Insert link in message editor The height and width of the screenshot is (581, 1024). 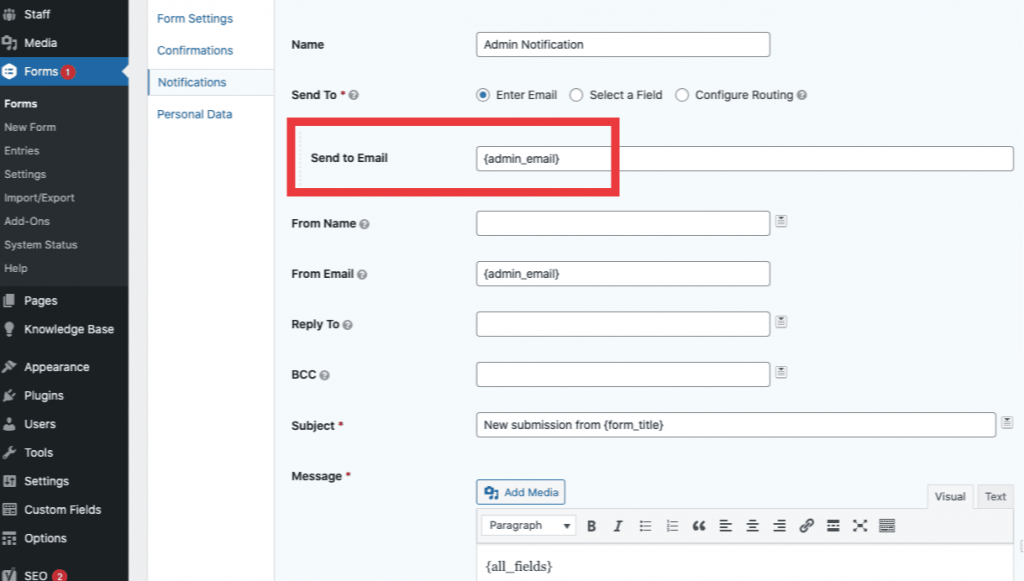click(807, 526)
